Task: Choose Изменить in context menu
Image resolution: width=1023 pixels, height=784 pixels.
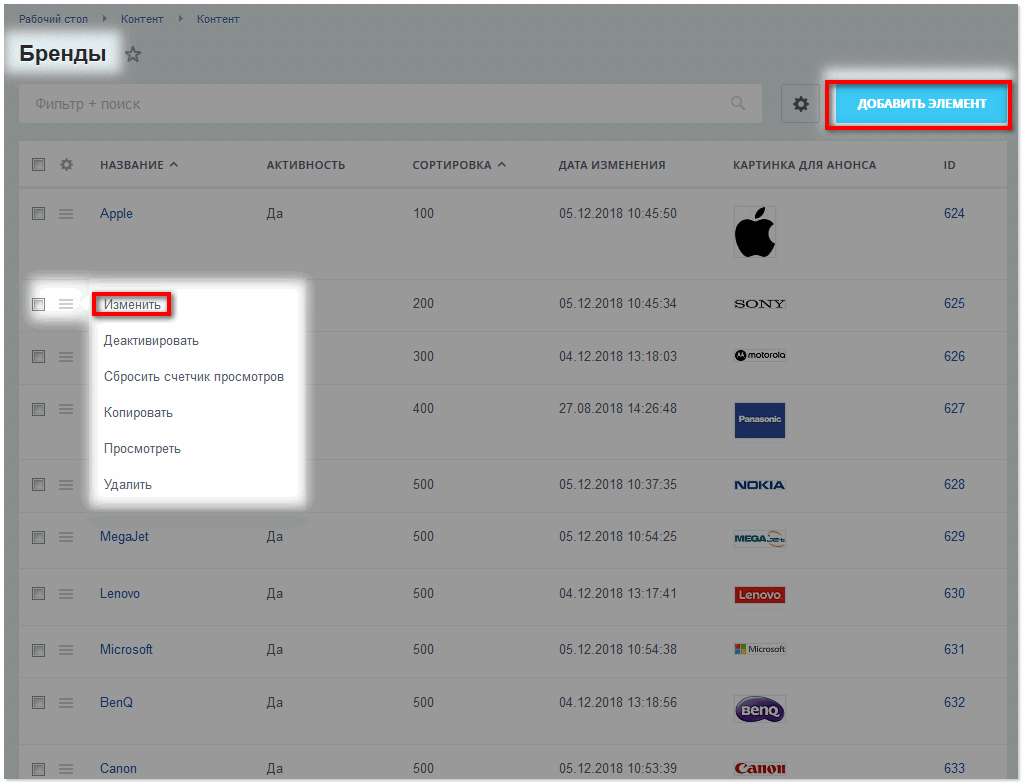Action: pyautogui.click(x=132, y=305)
